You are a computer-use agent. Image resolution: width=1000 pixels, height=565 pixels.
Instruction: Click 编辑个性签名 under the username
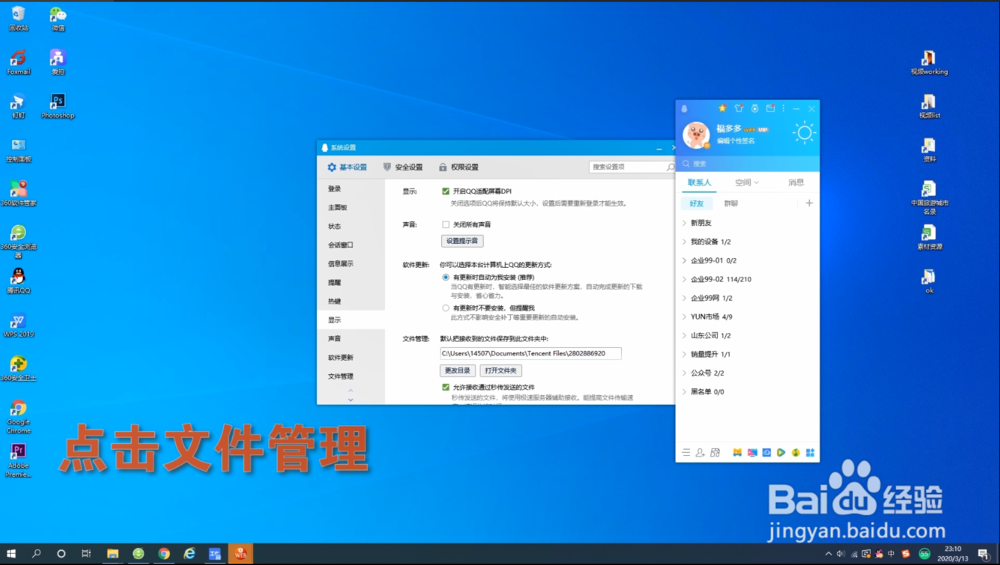click(735, 141)
